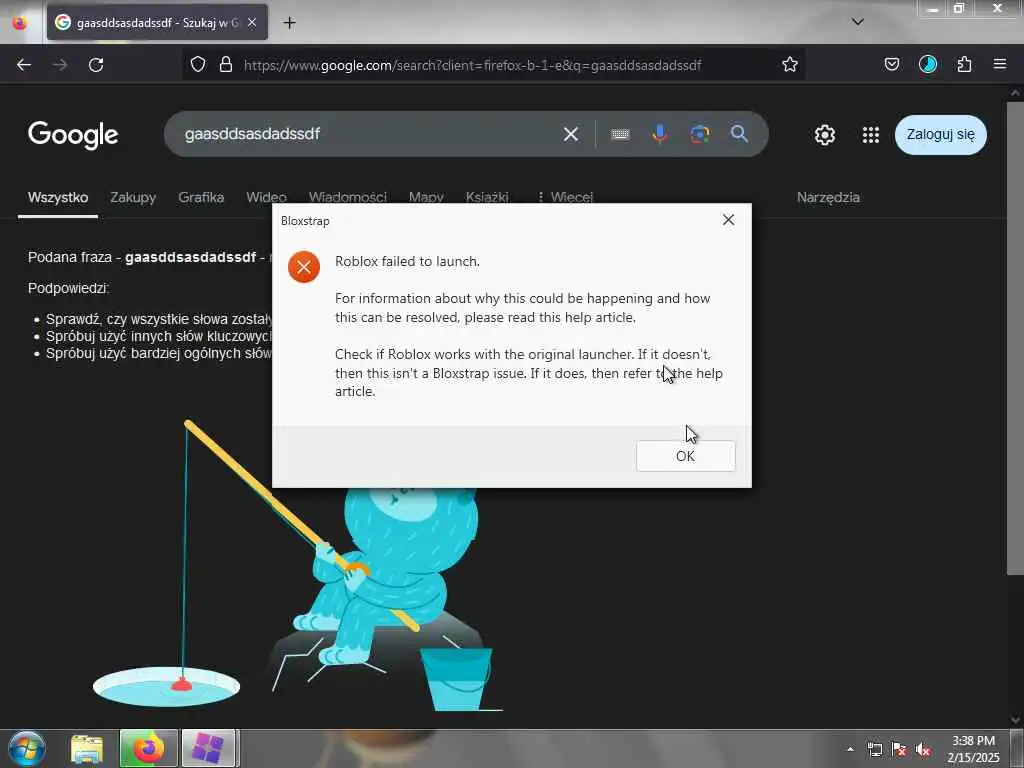Viewport: 1024px width, 768px height.
Task: Open Action Center flag icon
Action: click(x=899, y=750)
